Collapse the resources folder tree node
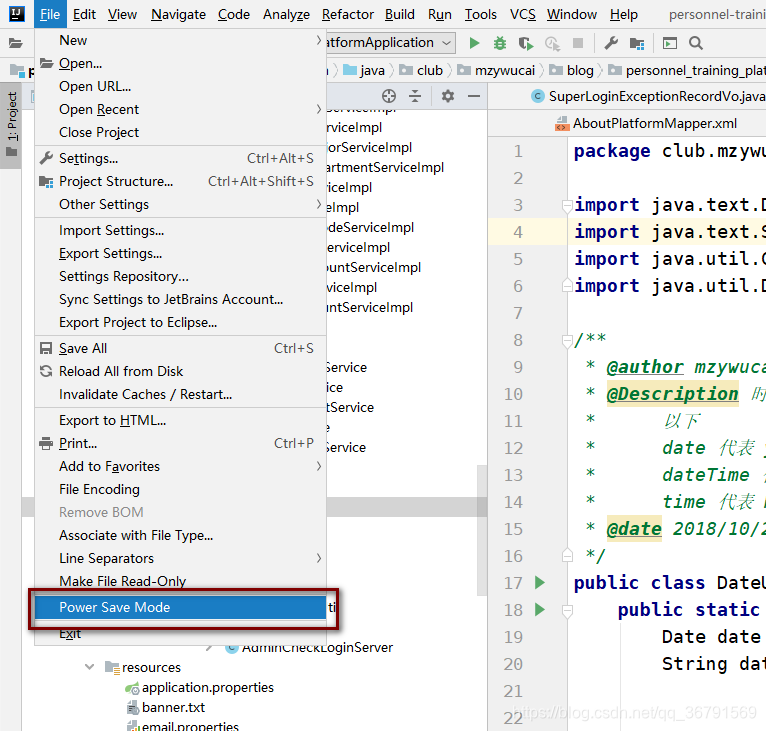Image resolution: width=766 pixels, height=731 pixels. pos(89,667)
